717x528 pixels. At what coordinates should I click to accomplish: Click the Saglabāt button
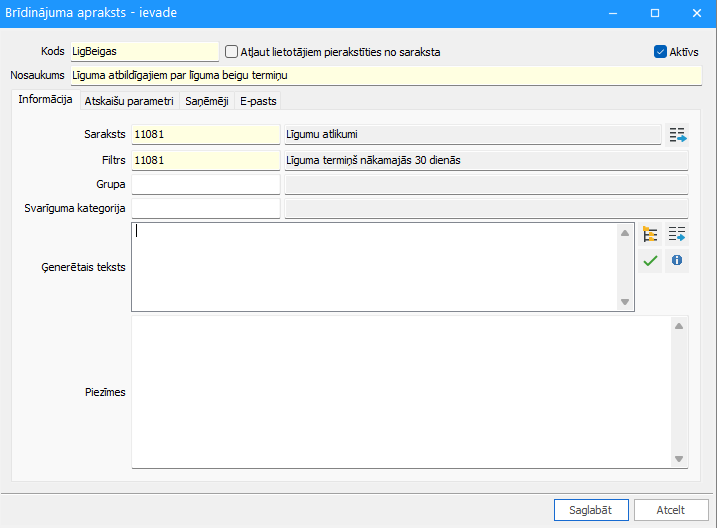point(591,510)
